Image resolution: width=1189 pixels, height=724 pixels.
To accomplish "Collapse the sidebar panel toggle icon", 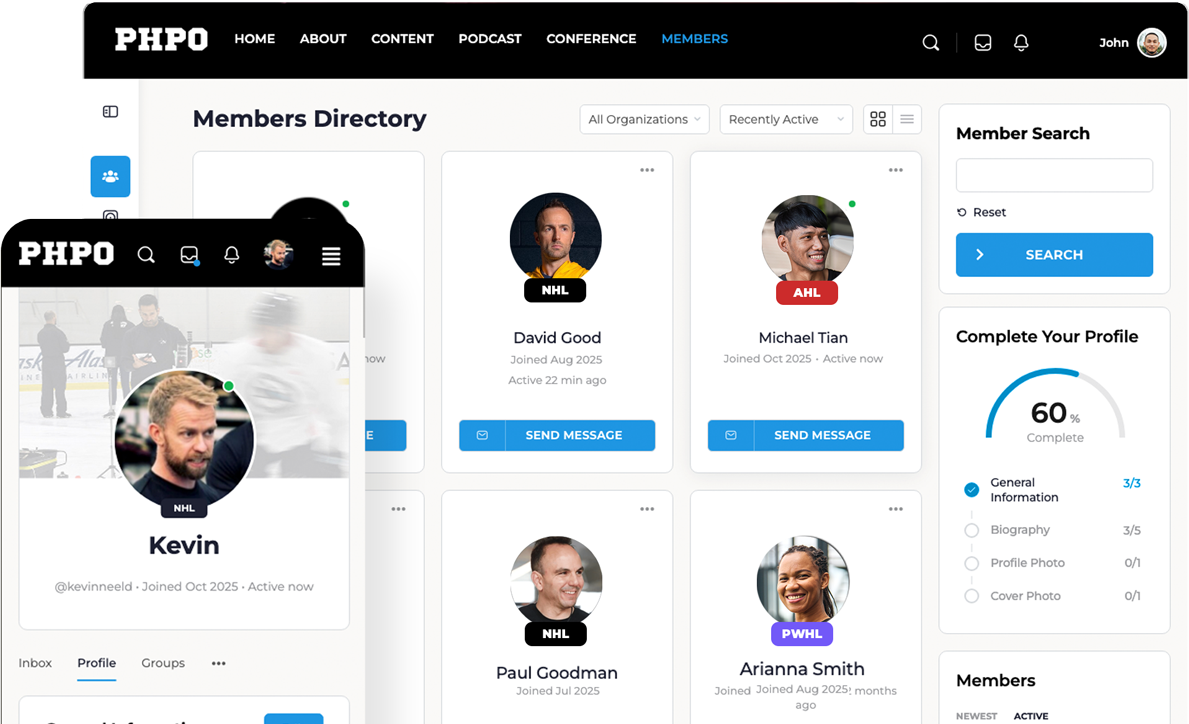I will coord(111,111).
